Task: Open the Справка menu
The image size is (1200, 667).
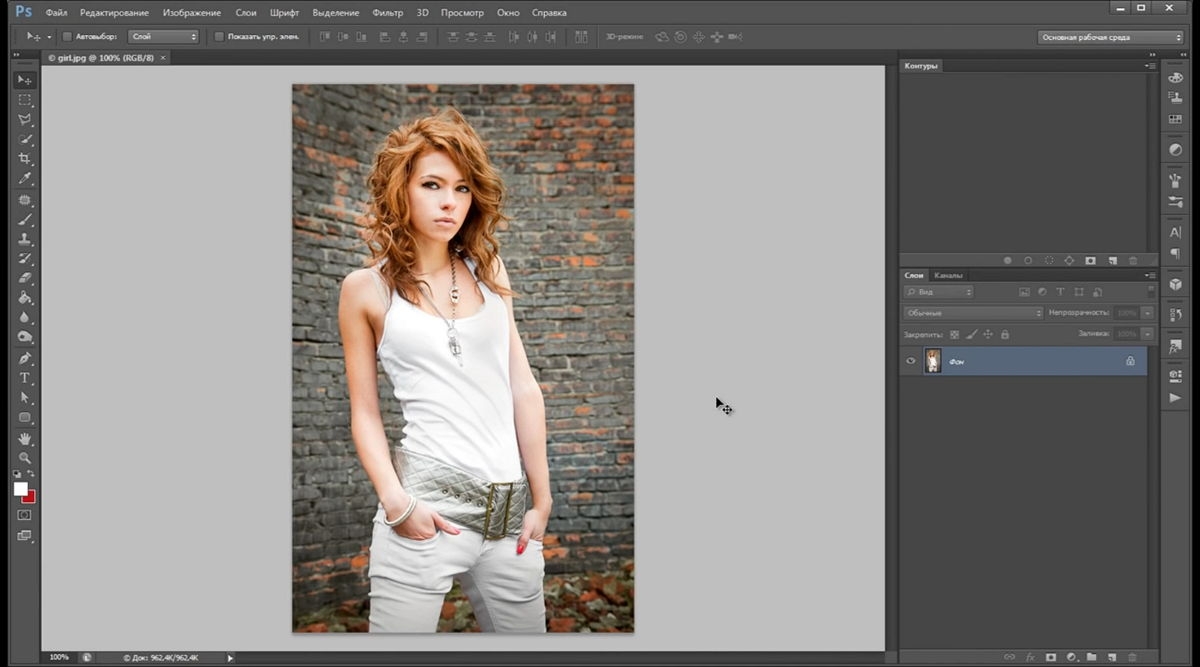Action: pyautogui.click(x=548, y=13)
